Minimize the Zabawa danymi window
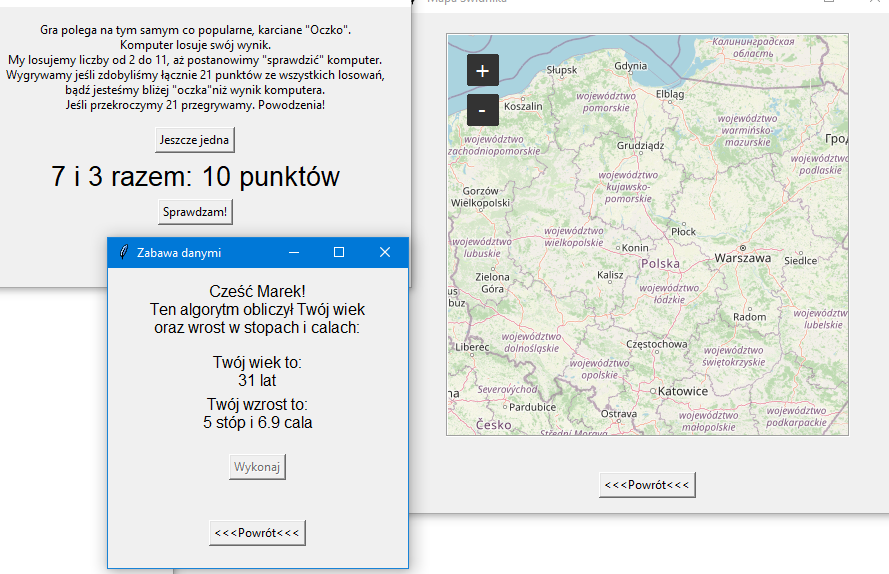Viewport: 889px width, 574px height. click(x=293, y=253)
